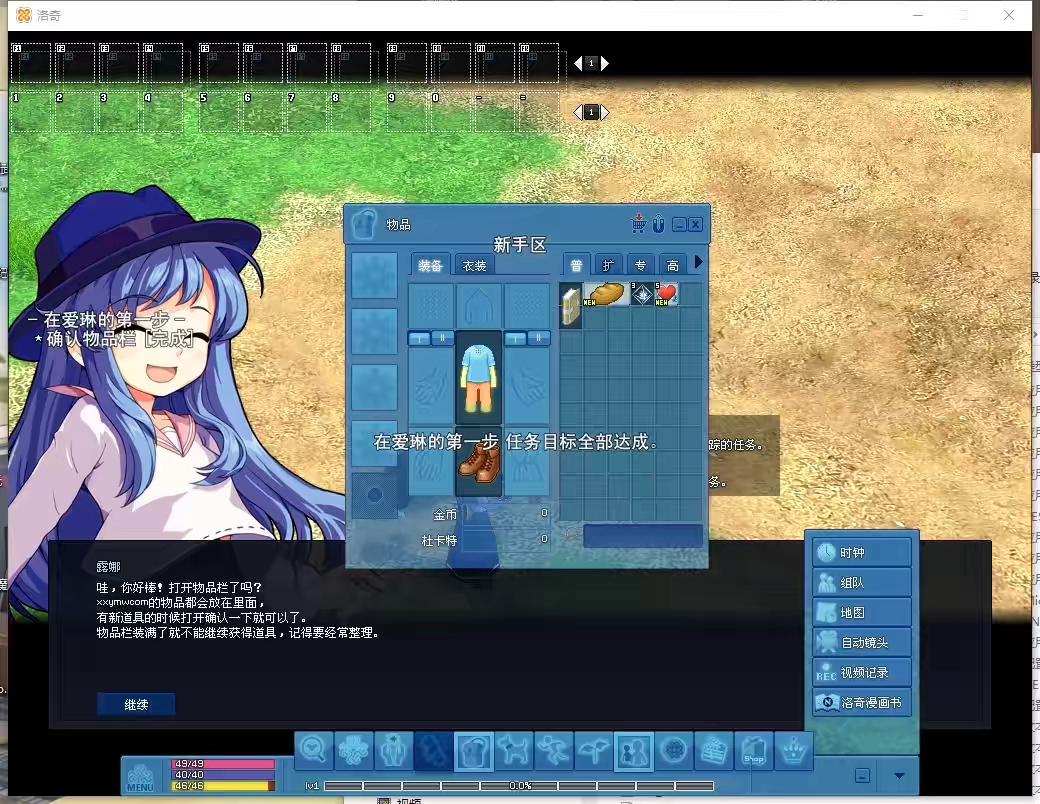Toggle the bag inventory icon in bottom bar
This screenshot has height=804, width=1040.
tap(474, 751)
